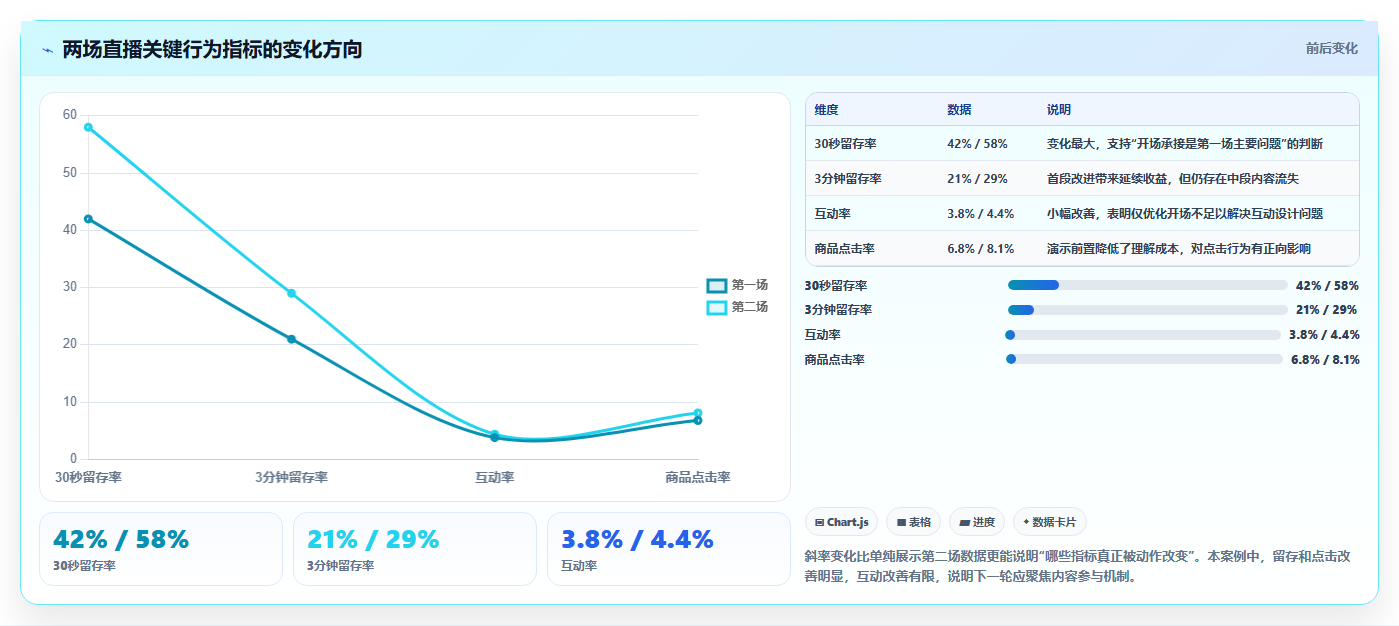
Task: Click the 数据卡片 chip
Action: [x=1049, y=522]
